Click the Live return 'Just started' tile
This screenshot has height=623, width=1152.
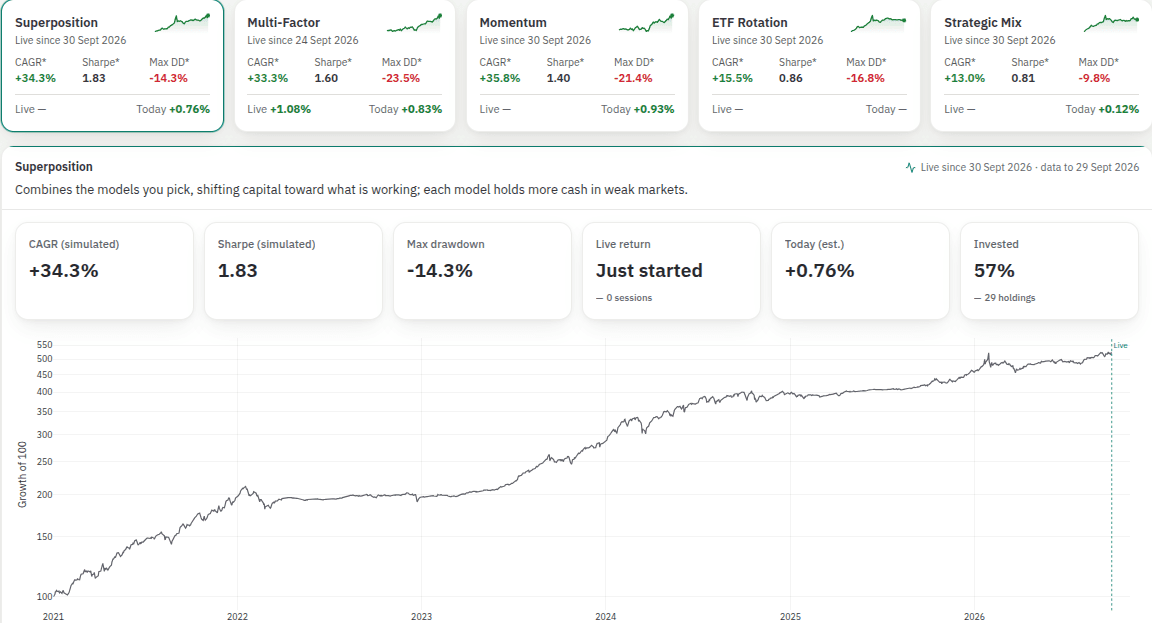click(x=672, y=271)
